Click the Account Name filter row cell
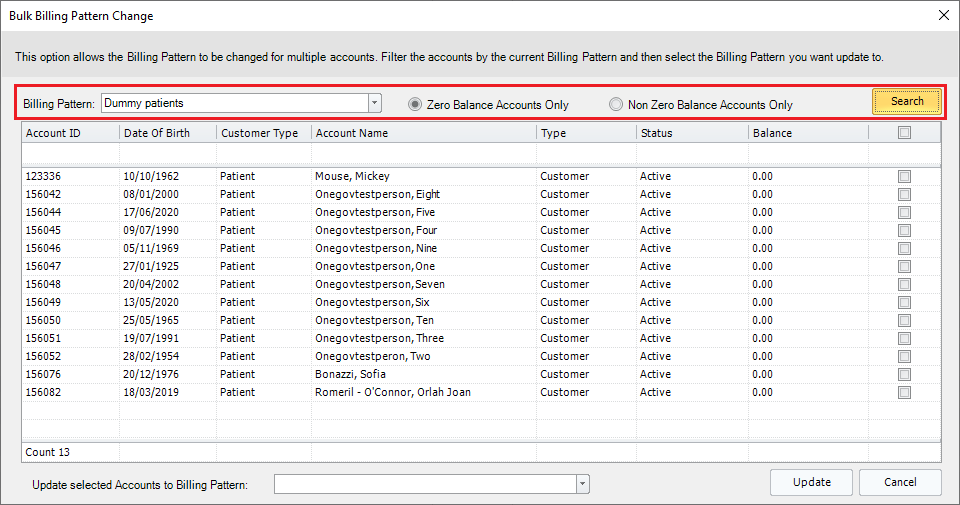Viewport: 960px width, 505px height. (x=423, y=154)
